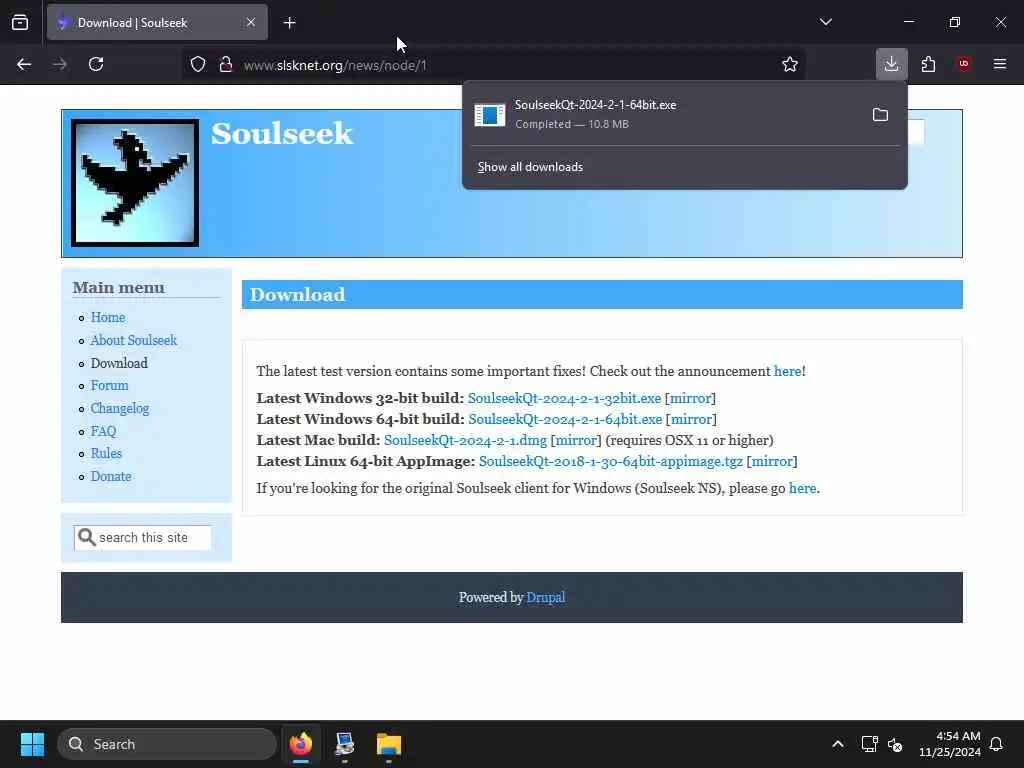Open the Windows Start menu
Image resolution: width=1024 pixels, height=768 pixels.
click(32, 744)
